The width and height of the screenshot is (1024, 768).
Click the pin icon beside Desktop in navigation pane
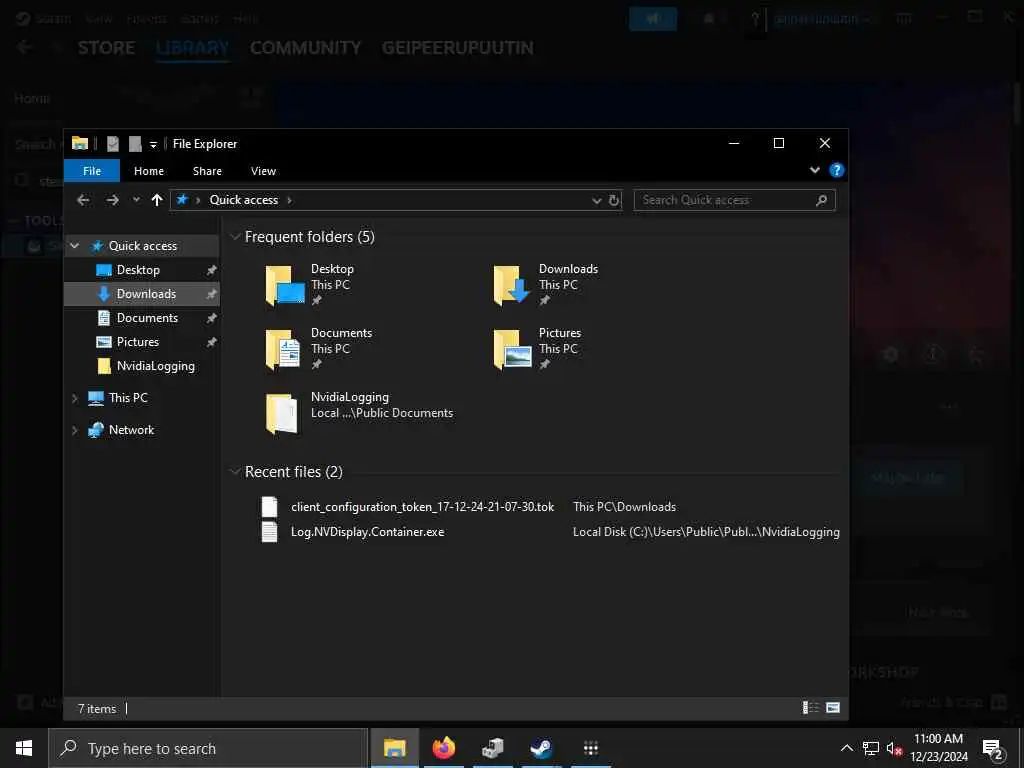click(x=212, y=270)
